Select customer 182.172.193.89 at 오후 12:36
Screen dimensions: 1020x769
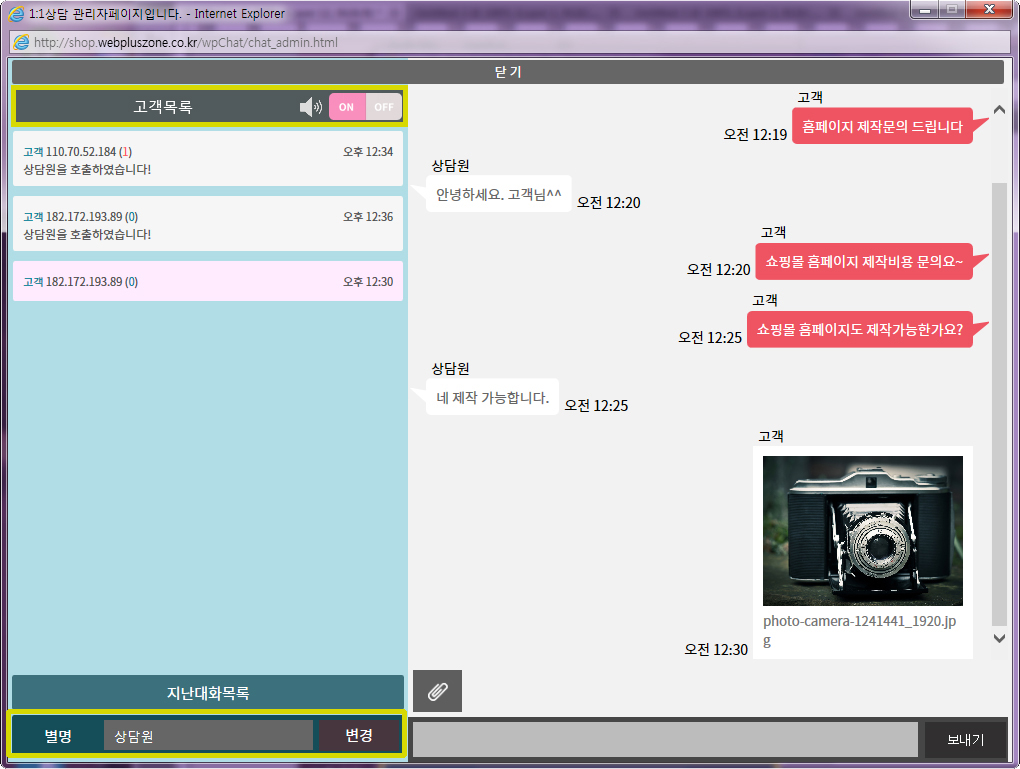pyautogui.click(x=208, y=224)
